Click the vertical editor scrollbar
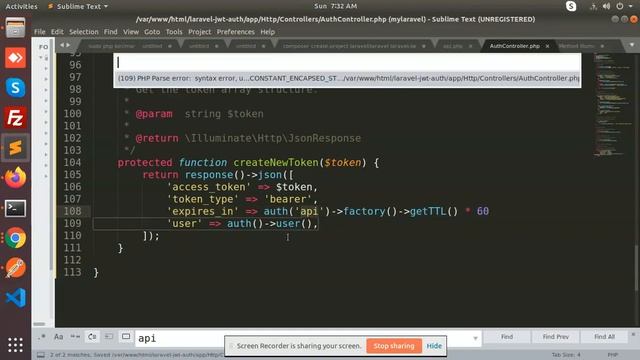This screenshot has width=640, height=360. coord(637,267)
